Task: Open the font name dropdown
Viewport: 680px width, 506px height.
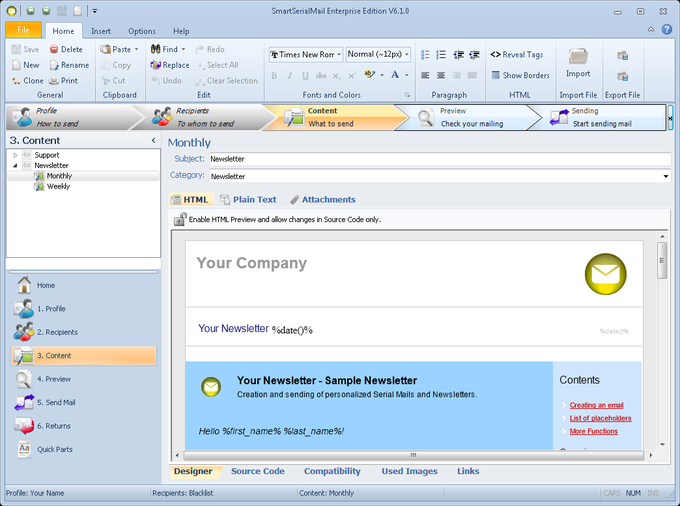Action: point(339,55)
